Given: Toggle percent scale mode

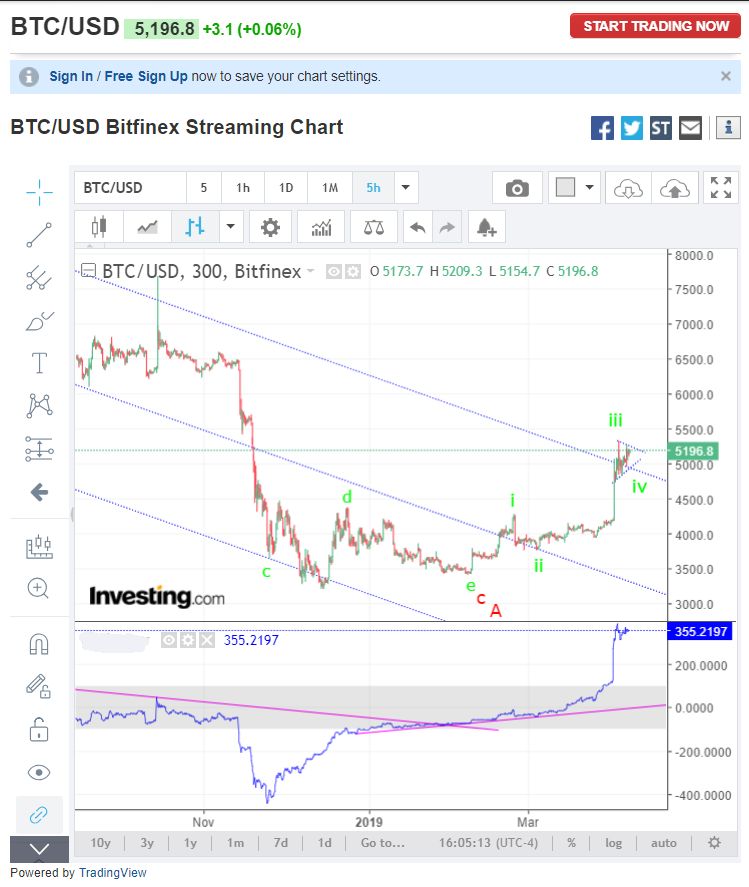Looking at the screenshot, I should click(571, 843).
